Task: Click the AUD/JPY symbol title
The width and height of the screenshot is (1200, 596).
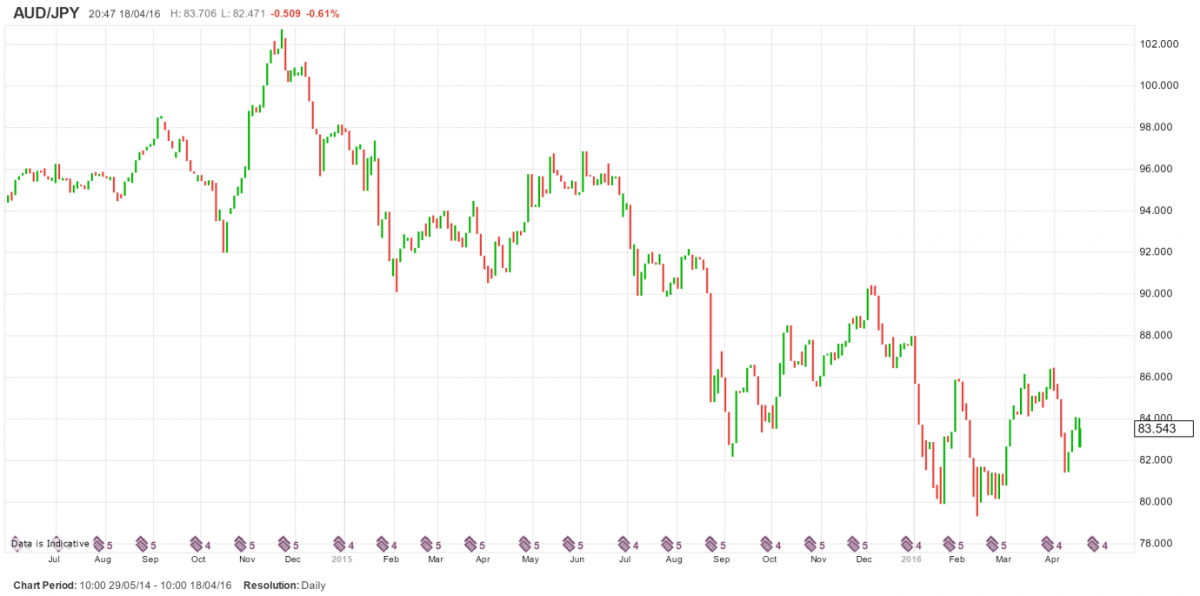Action: click(x=47, y=13)
